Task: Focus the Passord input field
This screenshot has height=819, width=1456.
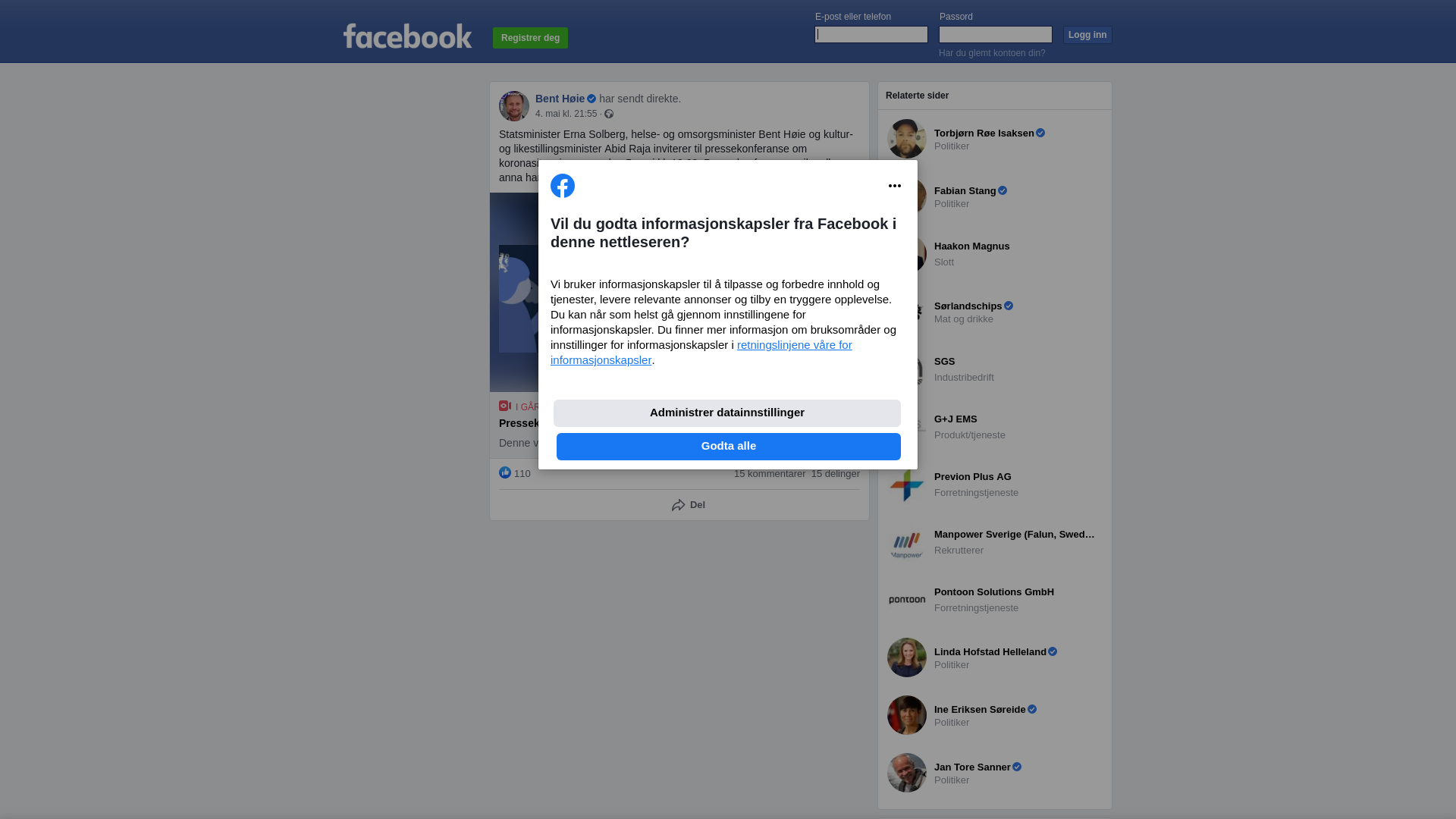Action: pos(996,34)
